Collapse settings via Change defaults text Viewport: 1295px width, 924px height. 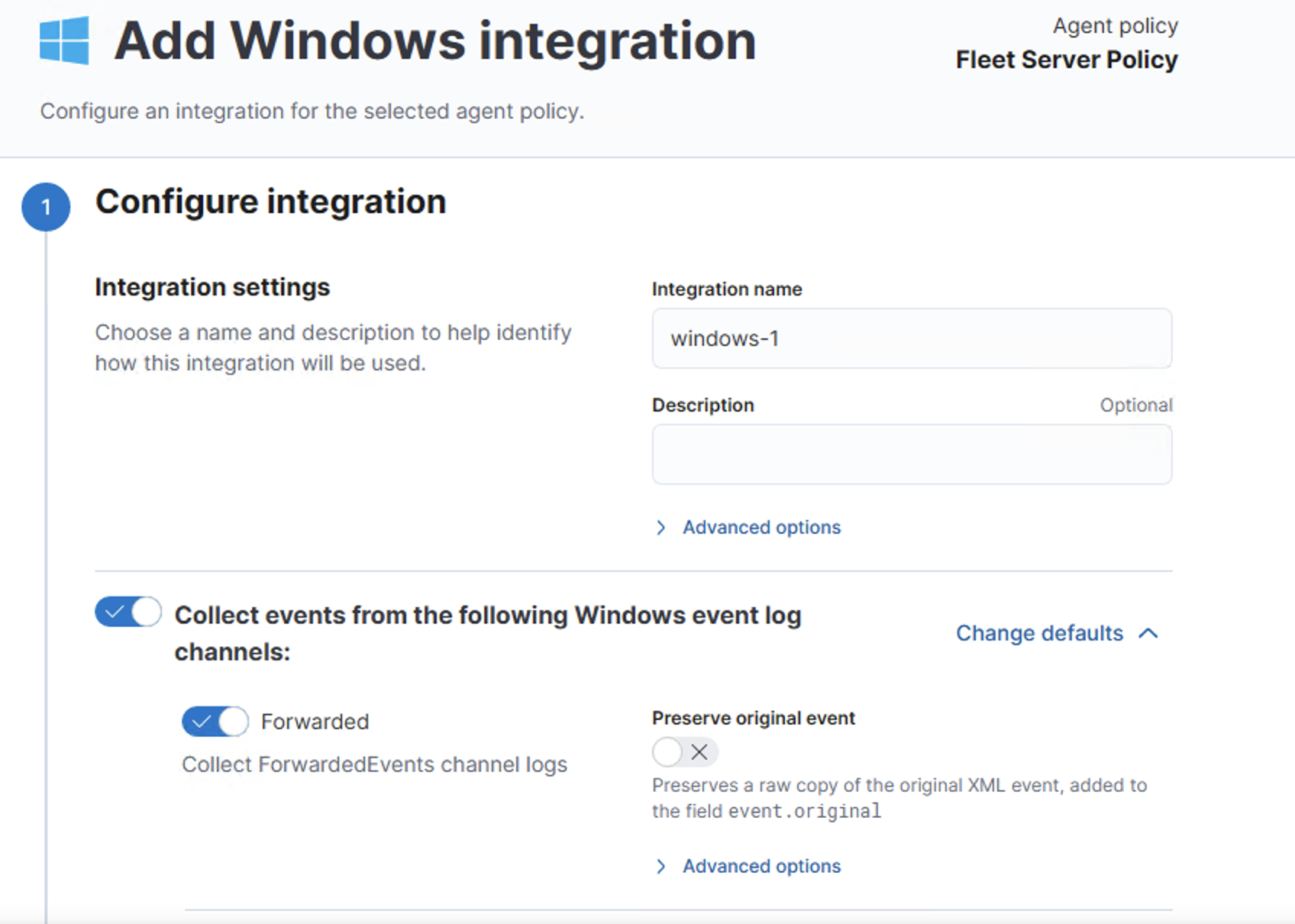coord(1039,634)
